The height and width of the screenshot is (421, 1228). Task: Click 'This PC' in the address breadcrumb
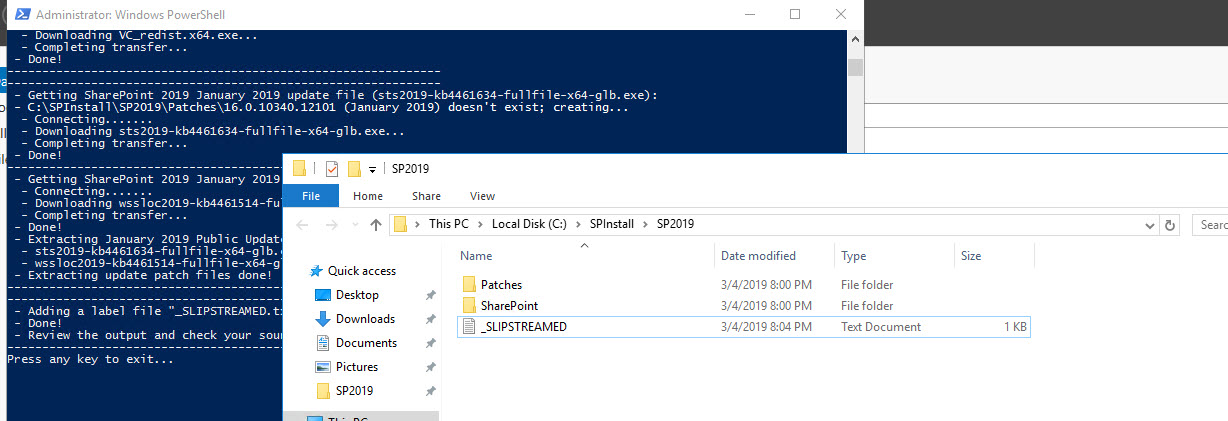[448, 224]
